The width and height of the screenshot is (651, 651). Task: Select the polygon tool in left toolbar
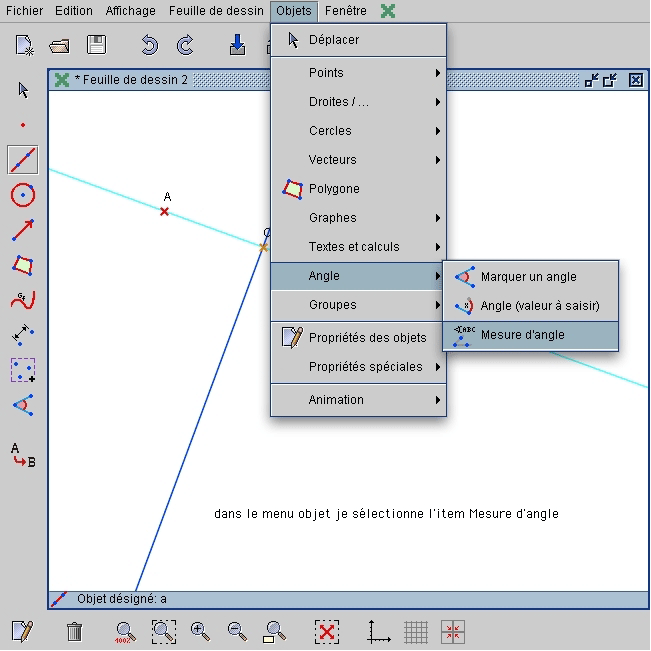pos(23,265)
